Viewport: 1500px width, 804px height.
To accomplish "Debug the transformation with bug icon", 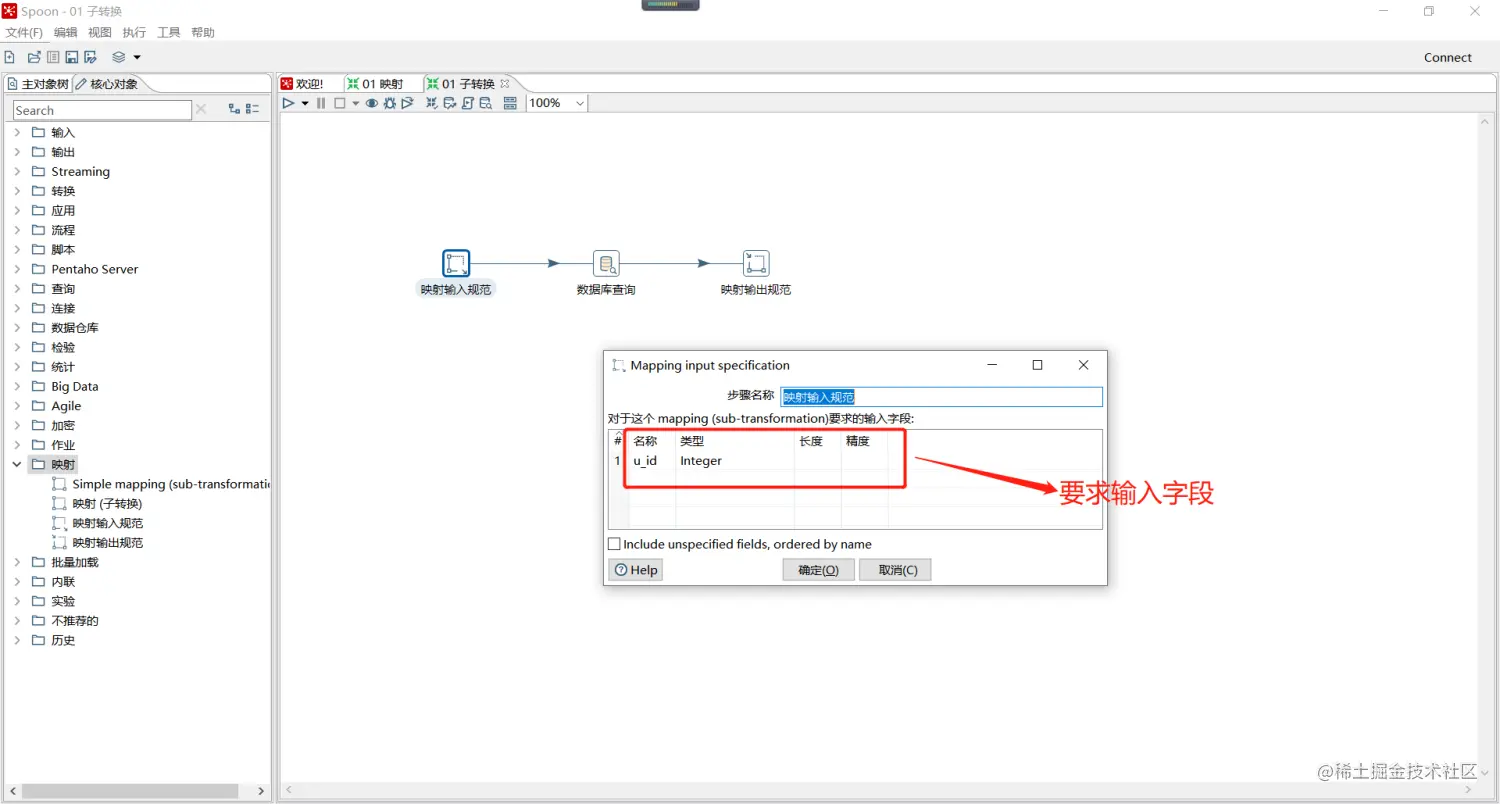I will click(390, 103).
